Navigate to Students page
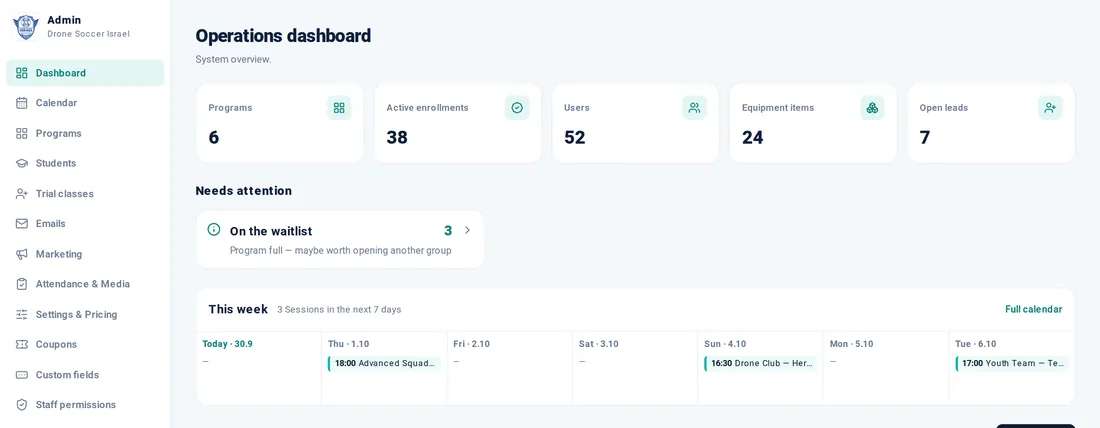1100x428 pixels. pyautogui.click(x=85, y=163)
